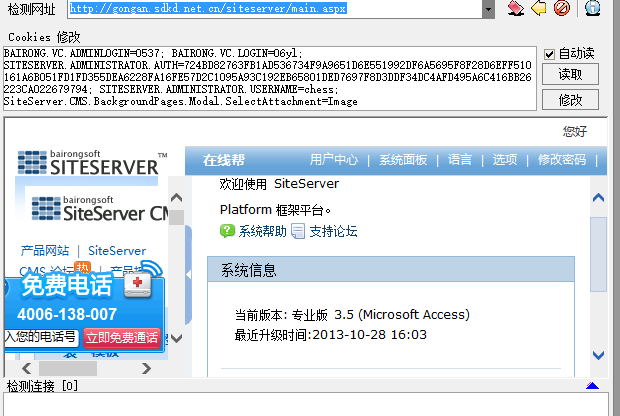This screenshot has height=416, width=620.
Task: Click the yellow back arrow icon
Action: (x=539, y=8)
